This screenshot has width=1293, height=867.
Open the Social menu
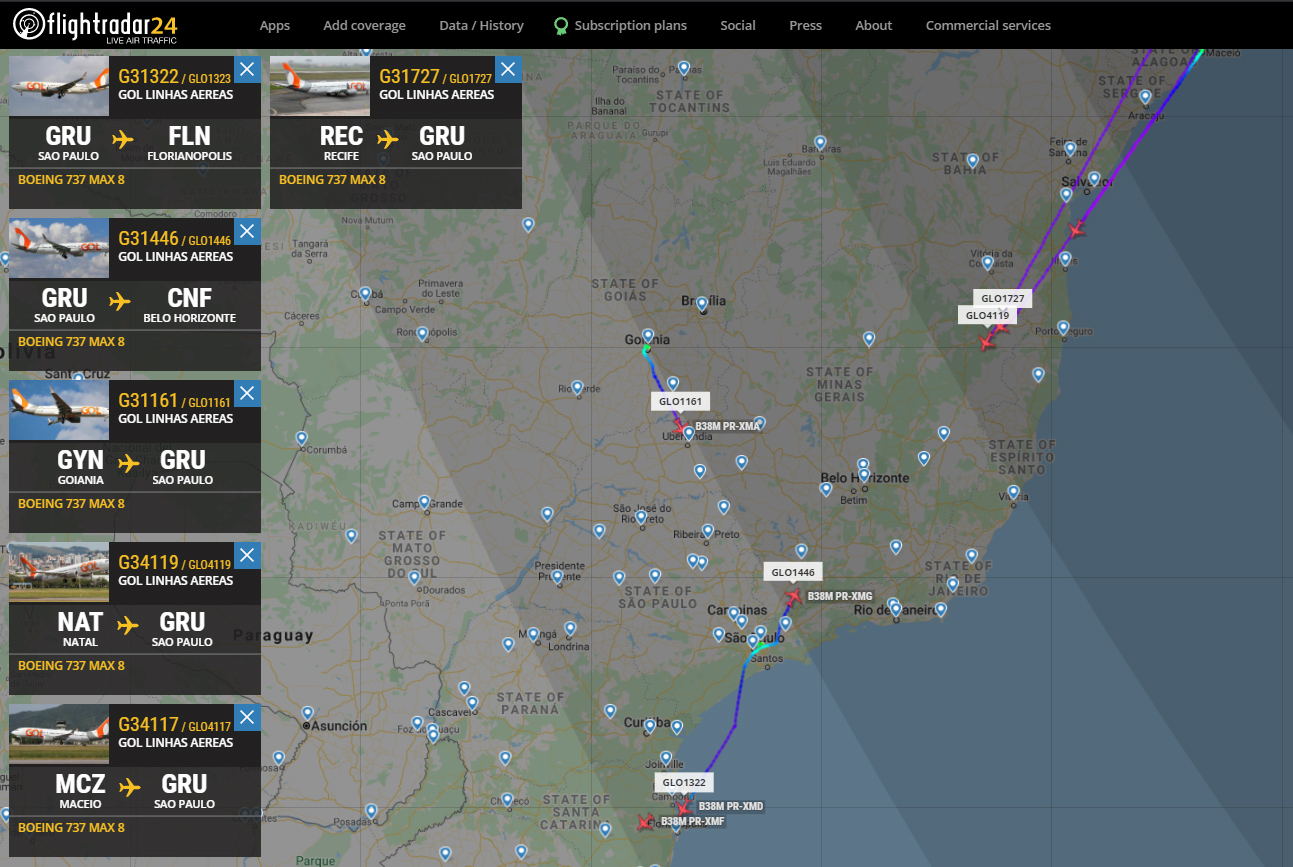[738, 25]
